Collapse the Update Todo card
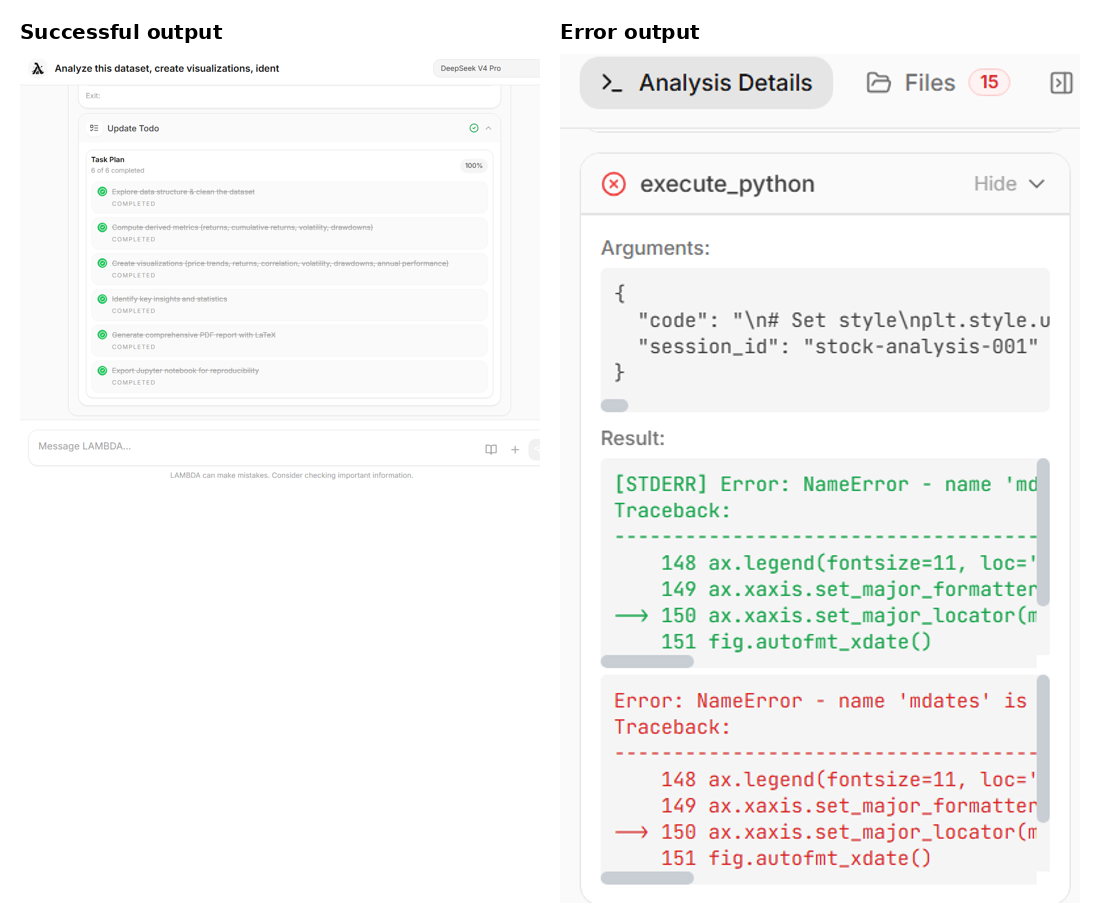Screen dimensions: 1100x923 point(488,128)
